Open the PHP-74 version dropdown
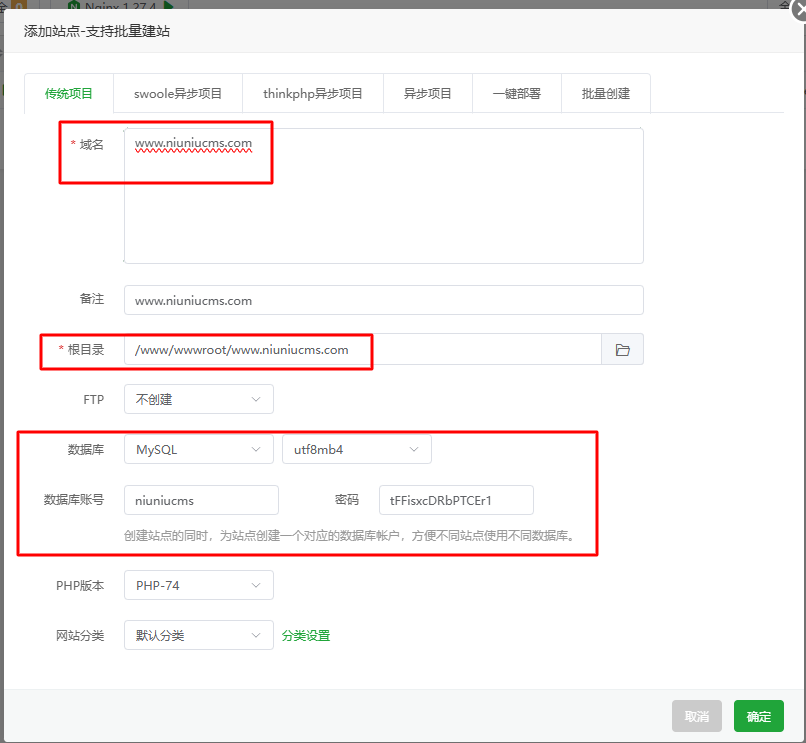The image size is (806, 743). click(198, 586)
